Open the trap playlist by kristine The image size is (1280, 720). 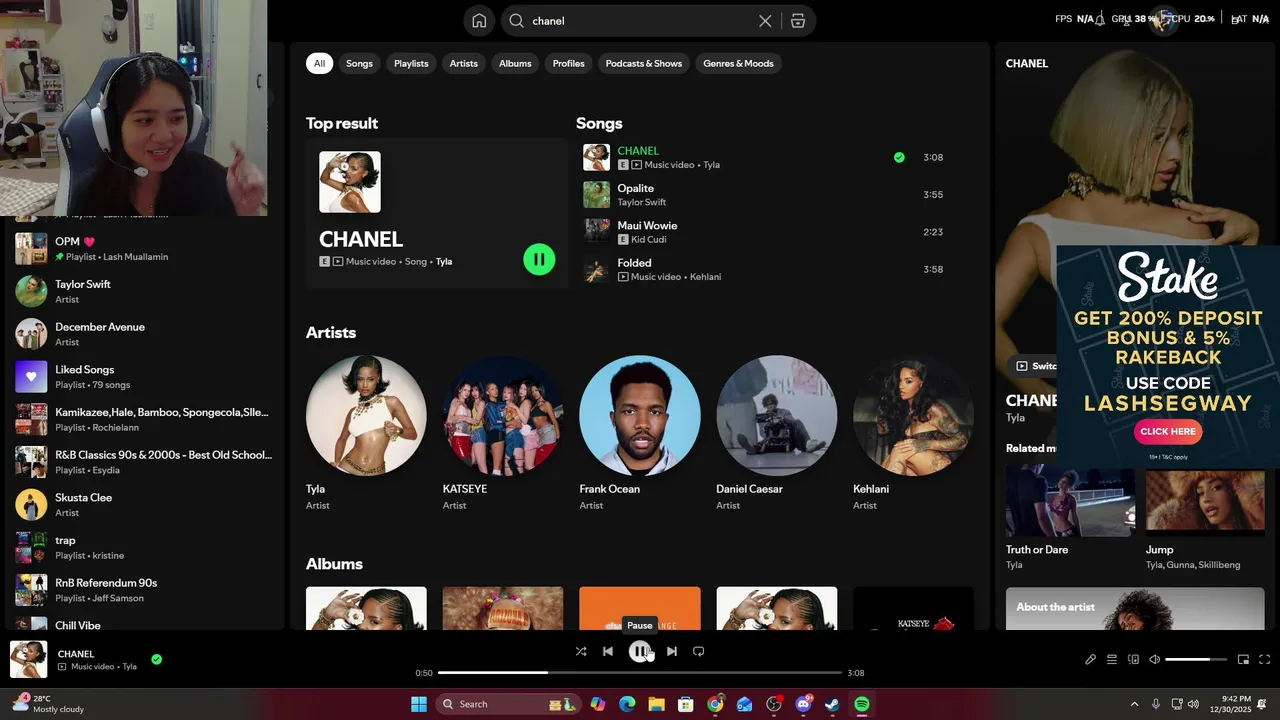(x=144, y=547)
